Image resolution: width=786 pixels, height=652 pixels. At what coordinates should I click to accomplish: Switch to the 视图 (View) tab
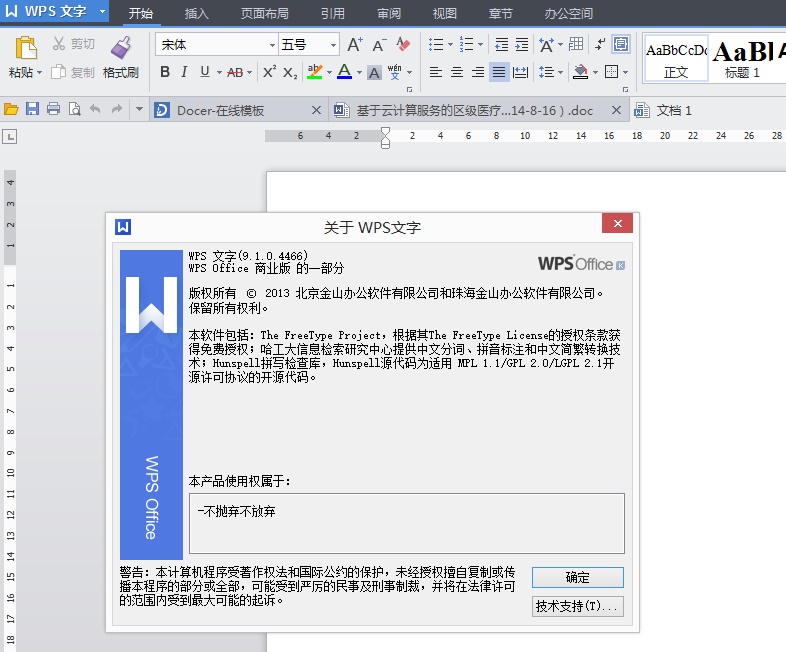click(x=445, y=13)
